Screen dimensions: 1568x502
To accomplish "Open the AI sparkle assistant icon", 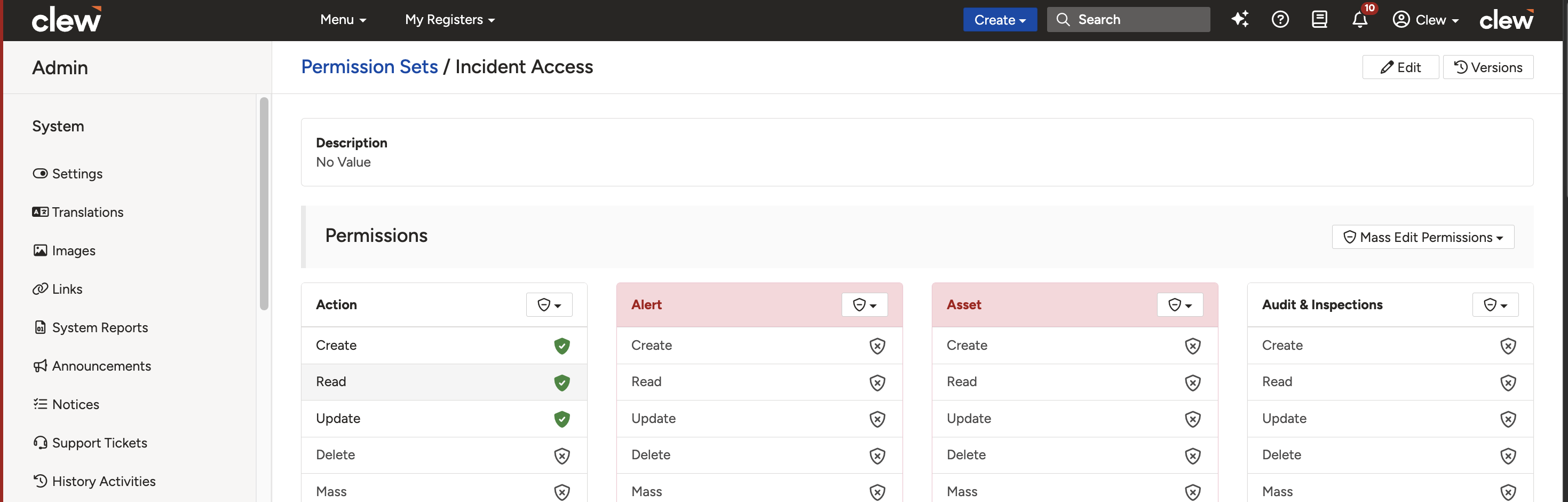I will 1240,20.
